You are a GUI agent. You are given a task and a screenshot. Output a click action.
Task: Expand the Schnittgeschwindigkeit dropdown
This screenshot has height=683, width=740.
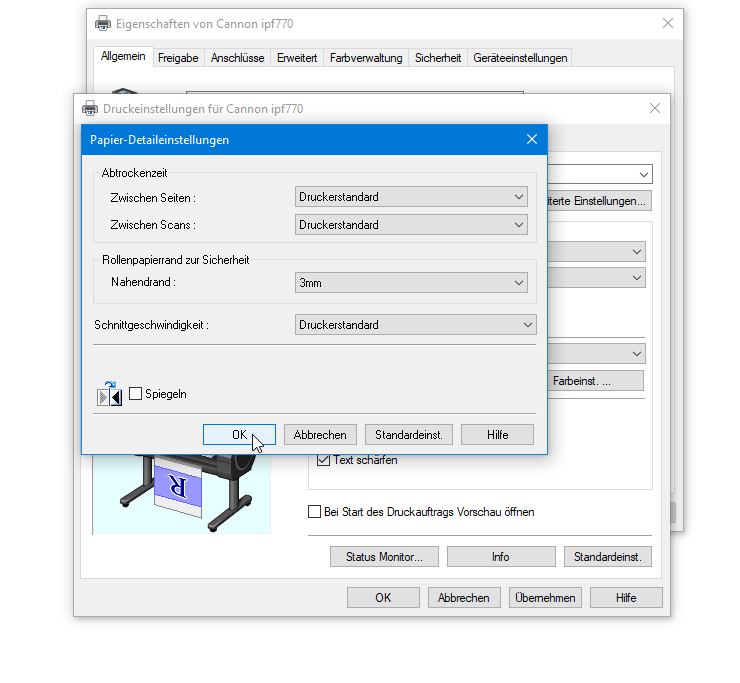(416, 325)
